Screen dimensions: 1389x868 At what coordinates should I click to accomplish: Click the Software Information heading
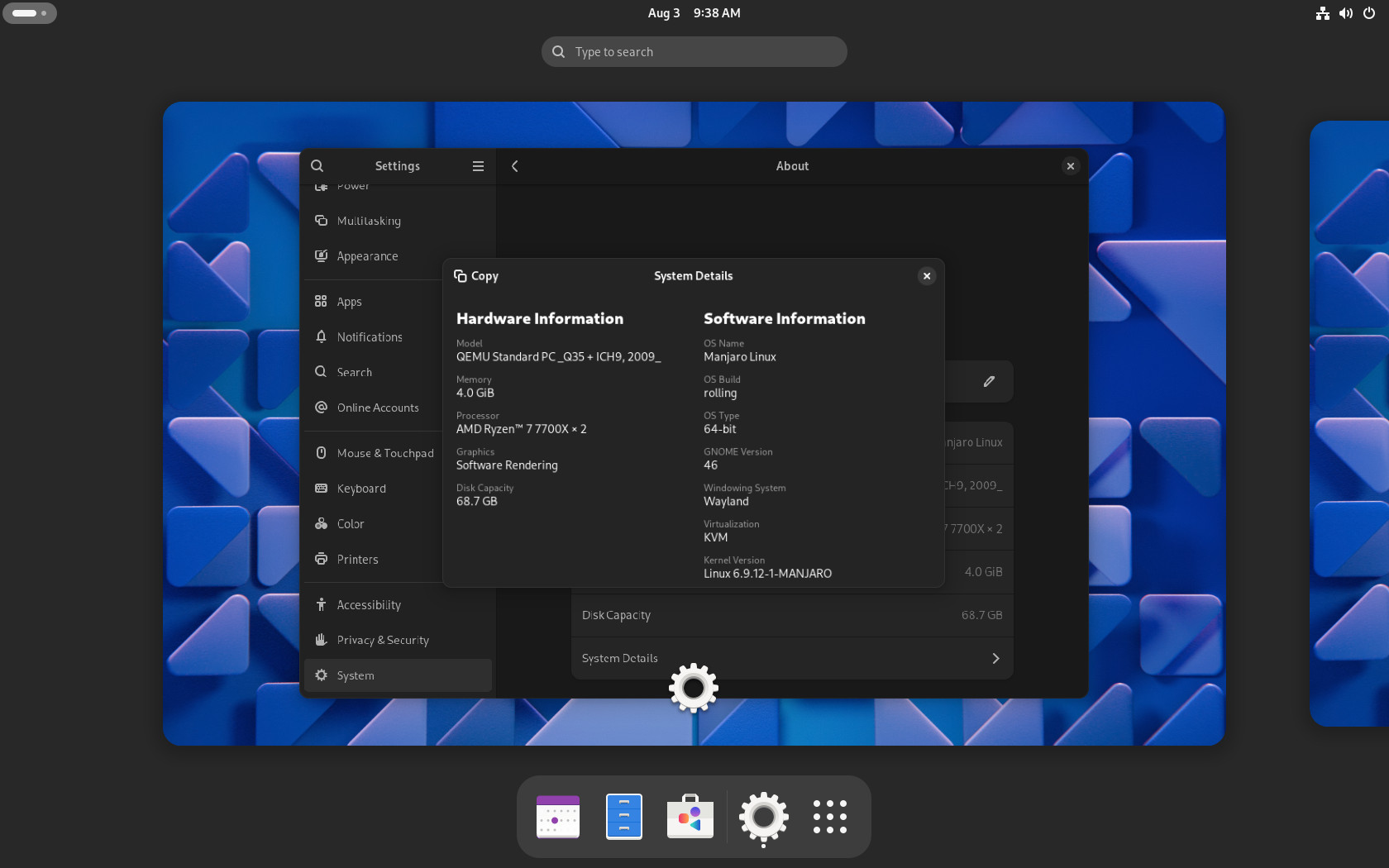click(x=785, y=319)
